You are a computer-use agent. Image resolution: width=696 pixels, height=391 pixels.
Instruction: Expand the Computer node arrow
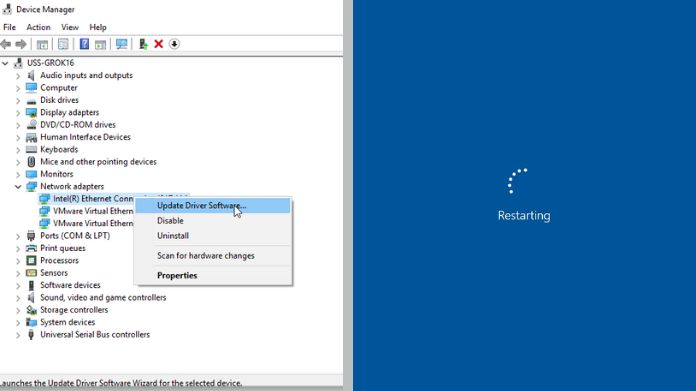coord(18,88)
